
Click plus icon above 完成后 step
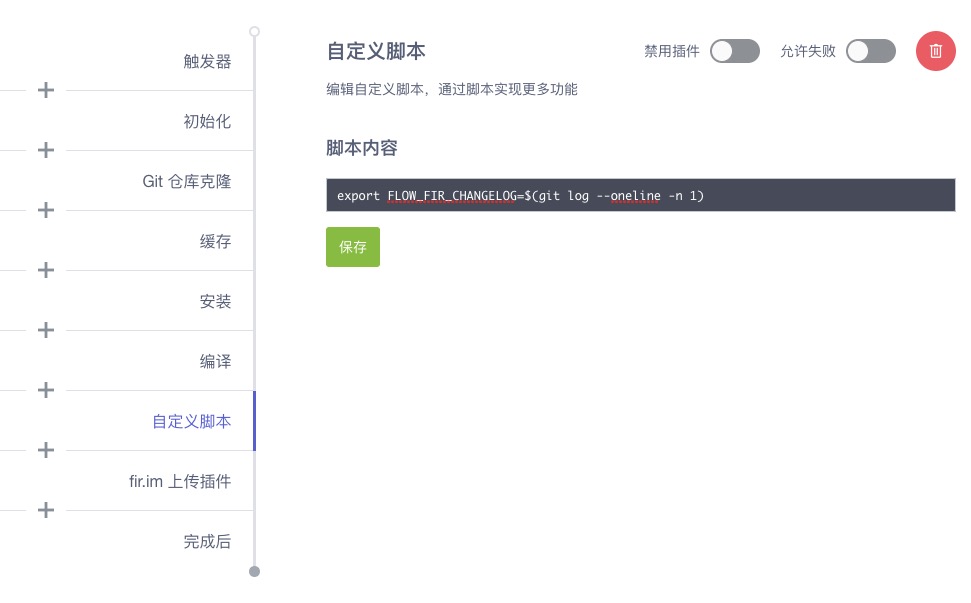click(45, 510)
